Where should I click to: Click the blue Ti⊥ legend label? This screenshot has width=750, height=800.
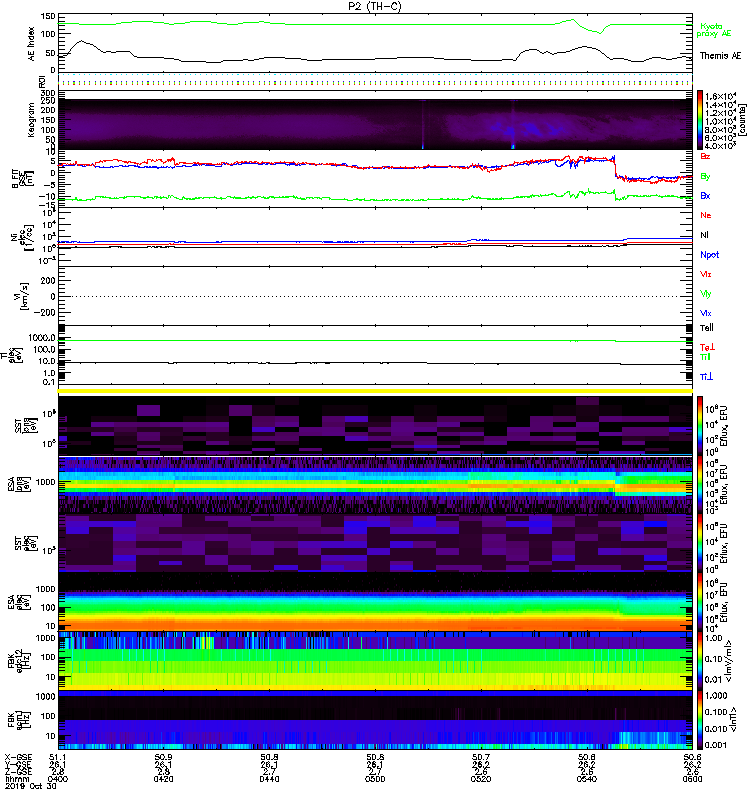coord(706,377)
